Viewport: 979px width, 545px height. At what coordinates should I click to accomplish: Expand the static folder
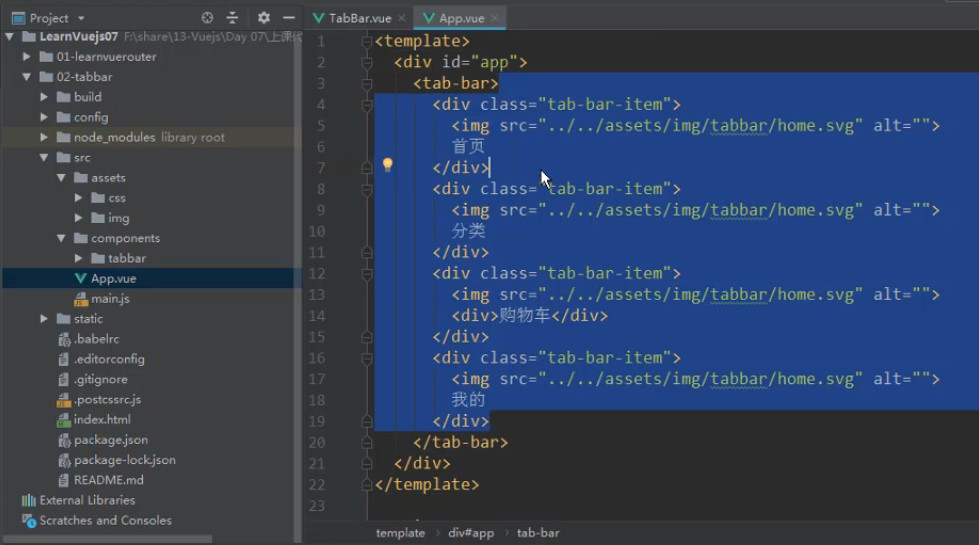point(44,318)
